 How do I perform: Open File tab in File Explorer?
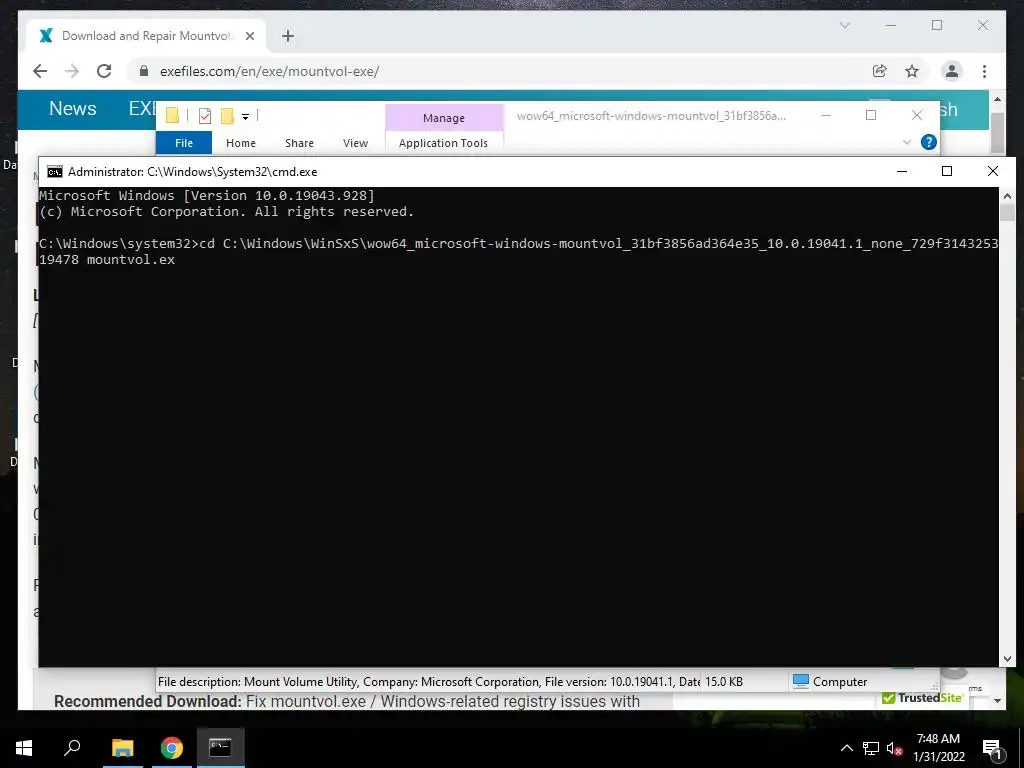184,142
